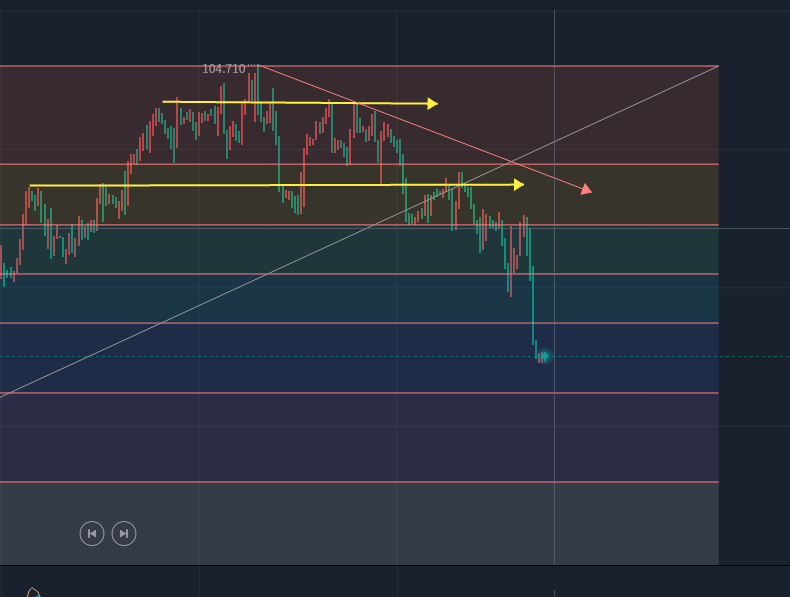Select the 104.710 high price label
This screenshot has height=597, width=790.
point(224,69)
